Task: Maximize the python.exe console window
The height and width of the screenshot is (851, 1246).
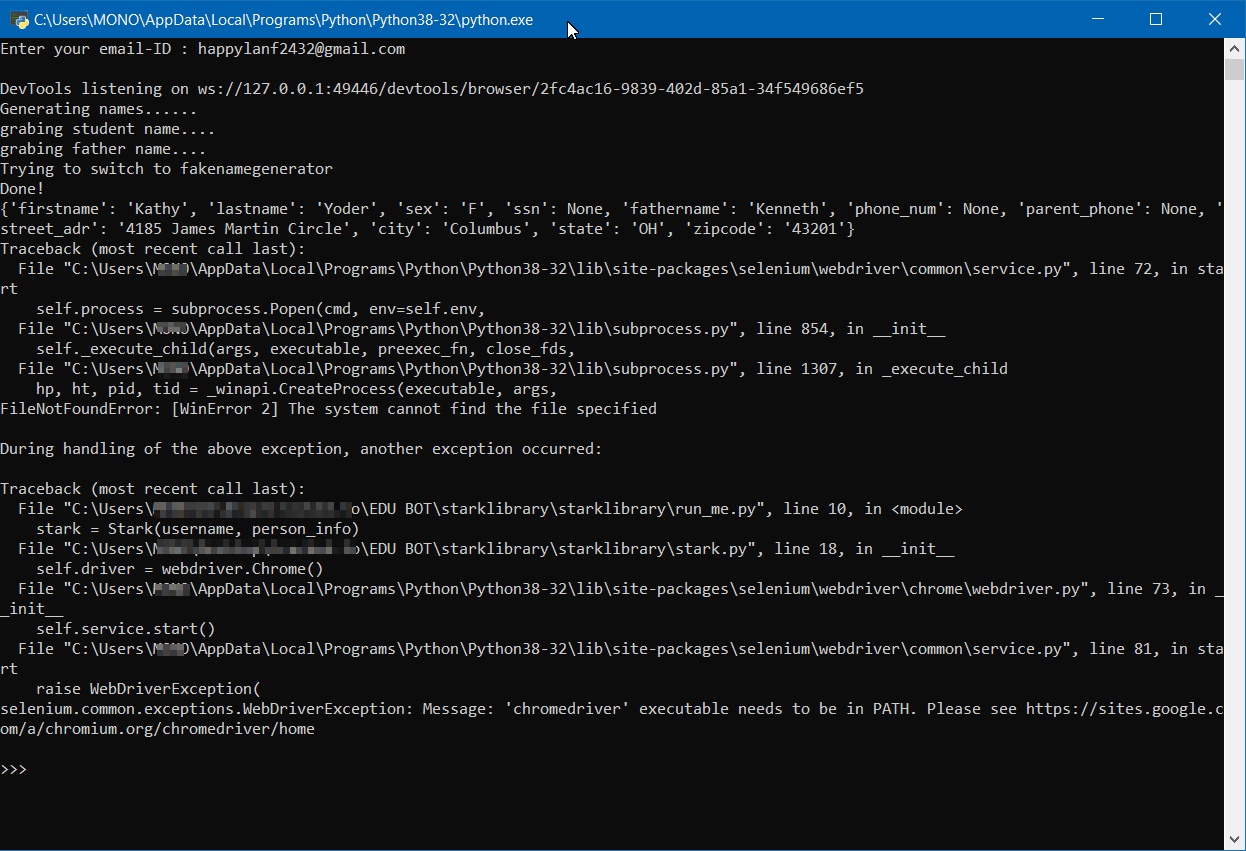Action: point(1156,19)
